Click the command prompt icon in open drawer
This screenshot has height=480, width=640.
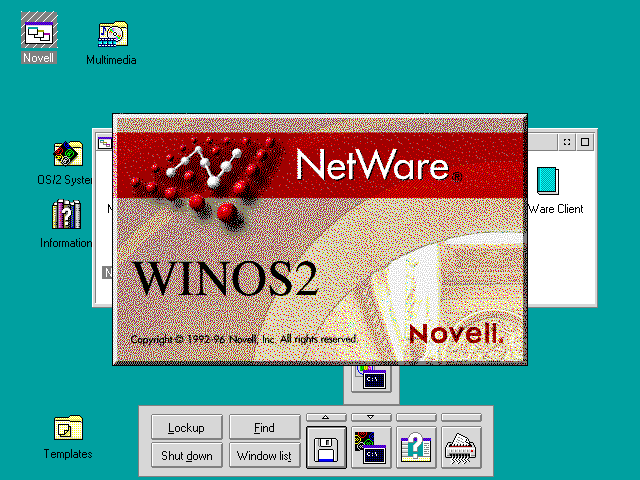pos(371,378)
